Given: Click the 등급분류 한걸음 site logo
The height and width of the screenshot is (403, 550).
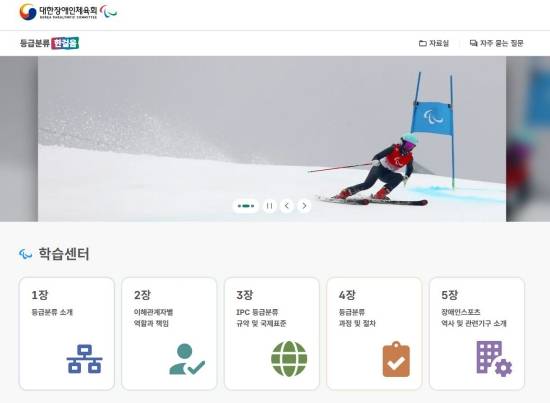Looking at the screenshot, I should 49,43.
